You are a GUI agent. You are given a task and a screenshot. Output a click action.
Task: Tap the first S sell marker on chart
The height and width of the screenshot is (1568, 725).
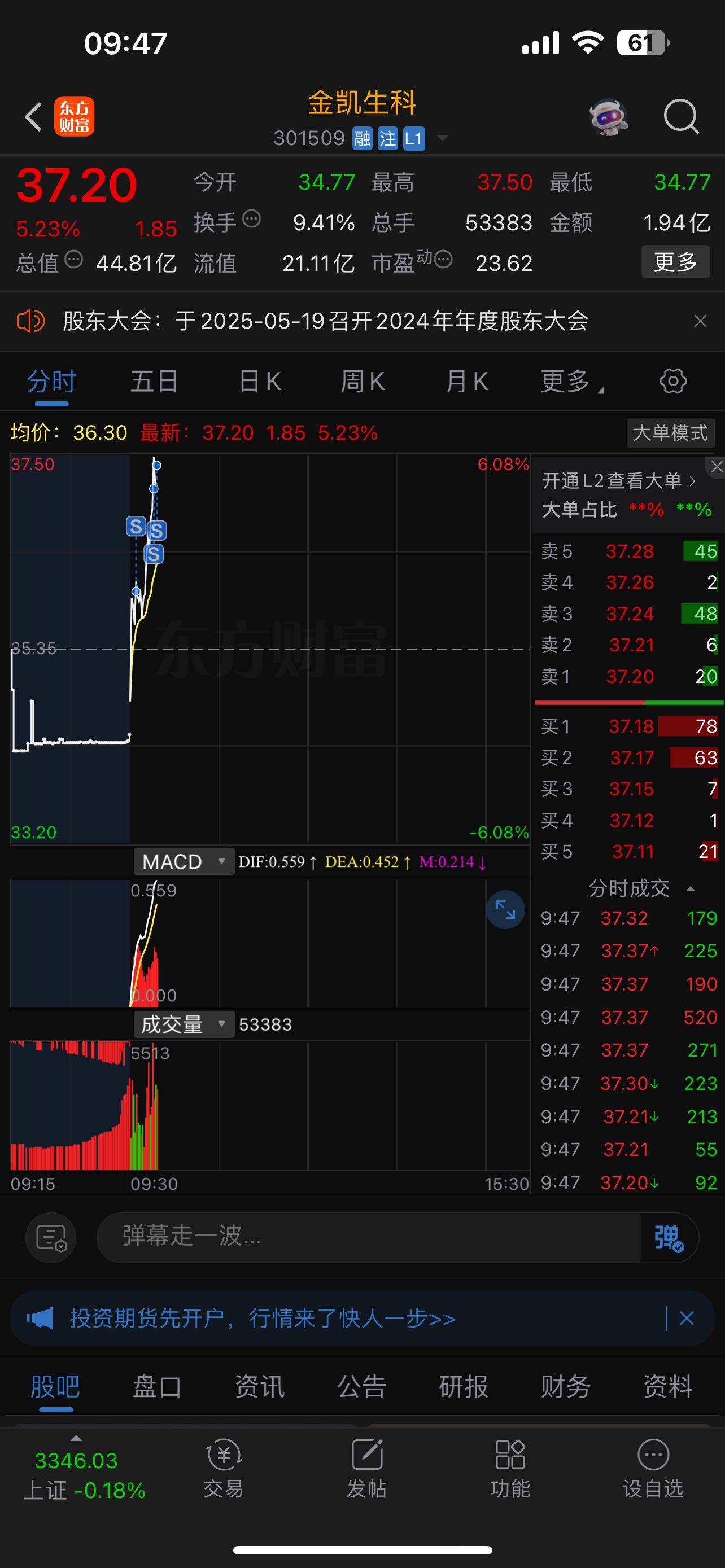point(136,526)
